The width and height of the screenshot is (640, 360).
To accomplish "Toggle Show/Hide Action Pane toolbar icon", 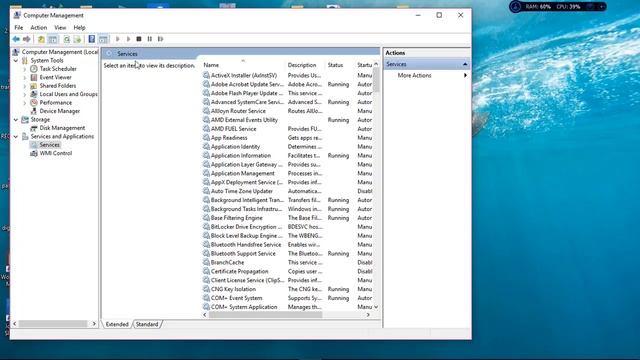I will point(103,39).
